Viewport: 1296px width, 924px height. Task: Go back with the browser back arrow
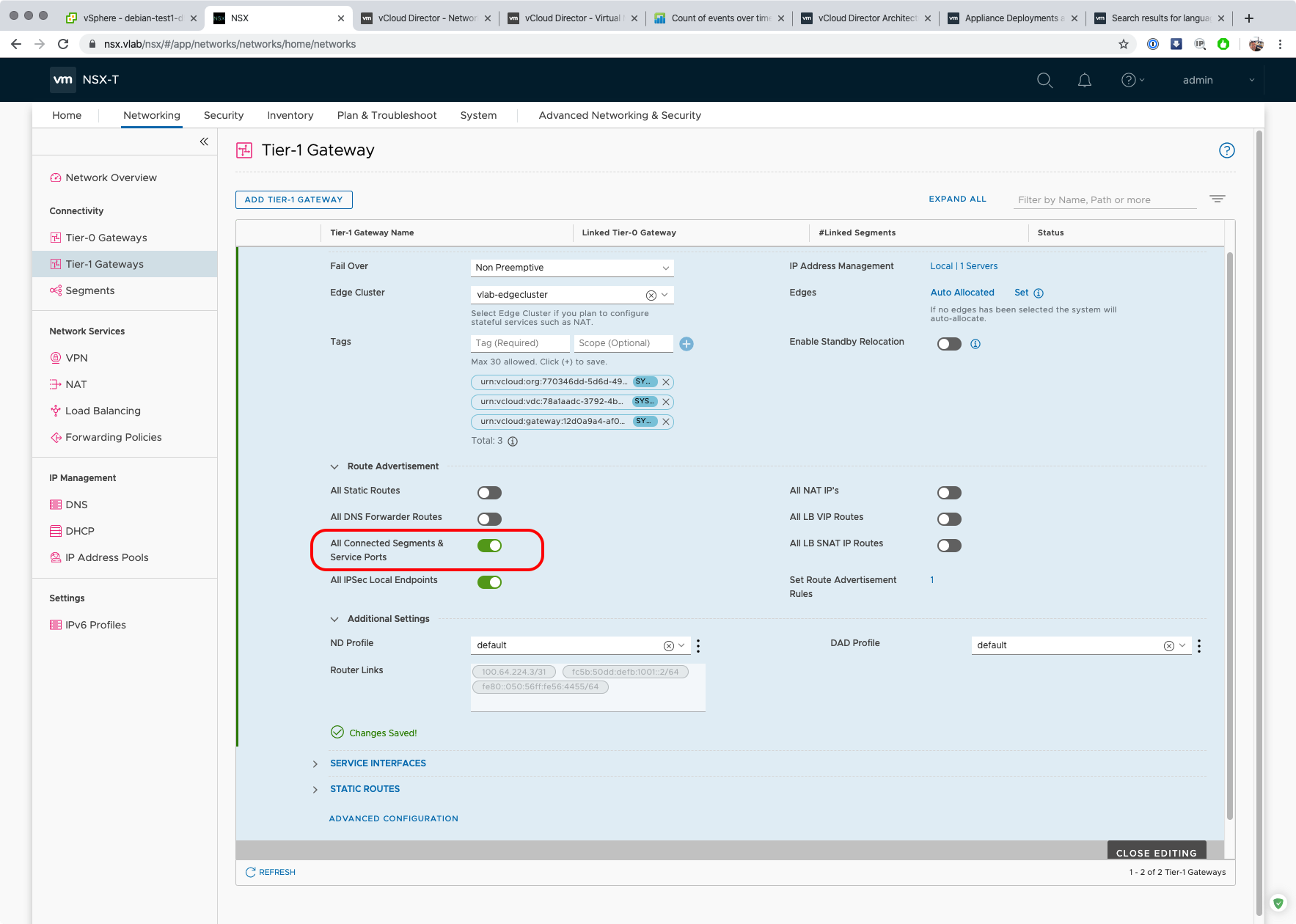[16, 44]
